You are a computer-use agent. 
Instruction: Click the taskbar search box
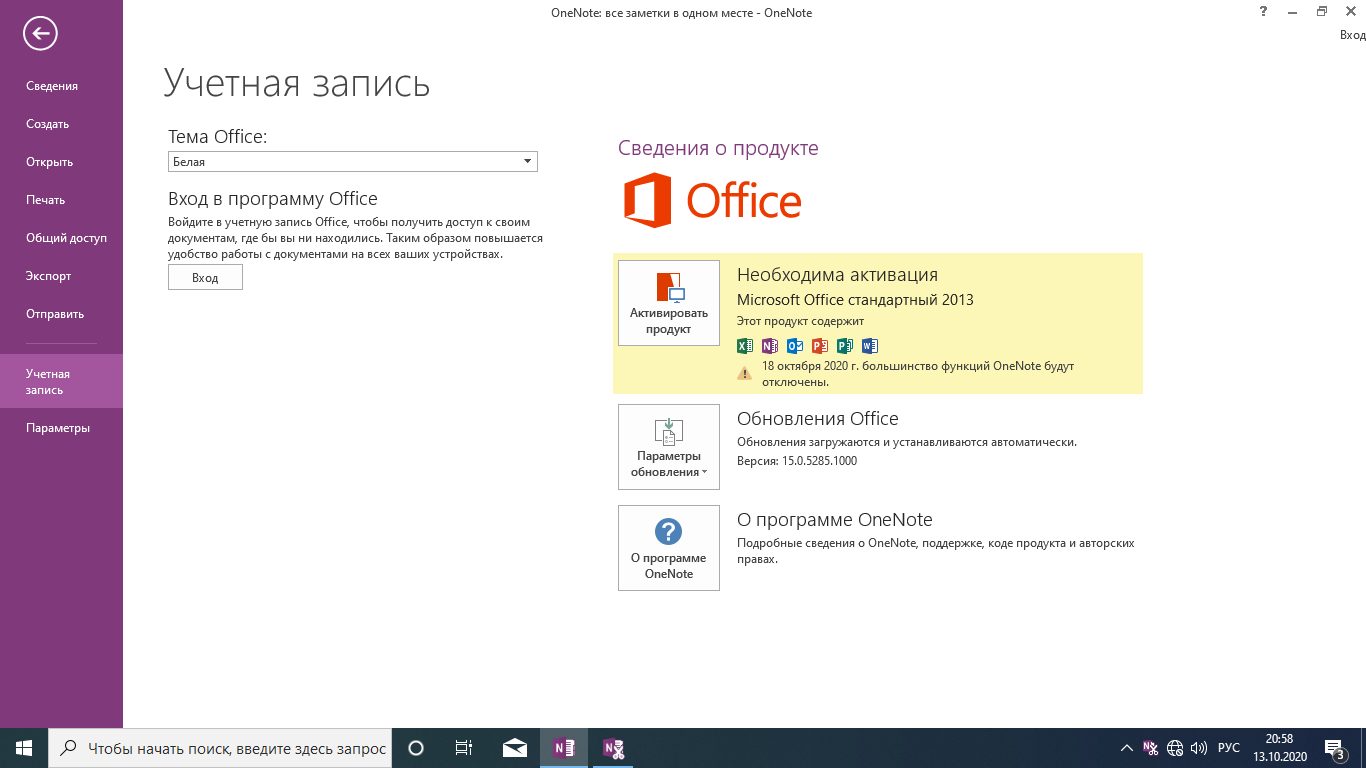pos(219,748)
